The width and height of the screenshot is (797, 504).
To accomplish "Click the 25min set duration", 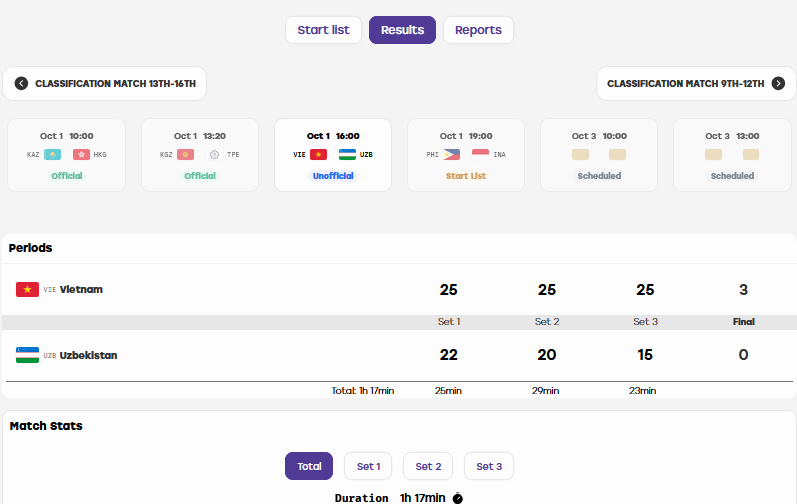I will (448, 391).
